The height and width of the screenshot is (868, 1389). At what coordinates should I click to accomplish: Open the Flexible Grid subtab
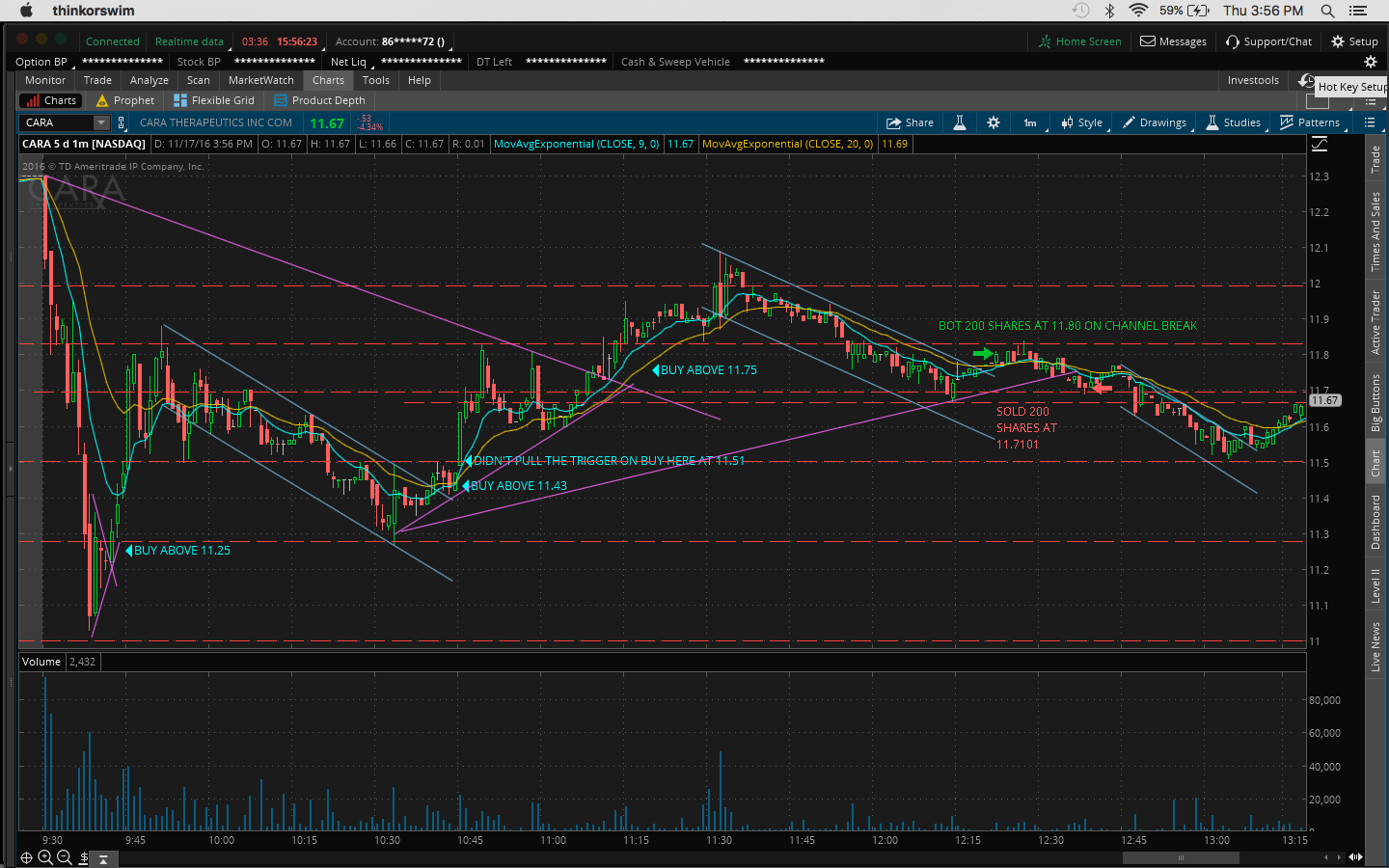coord(214,100)
